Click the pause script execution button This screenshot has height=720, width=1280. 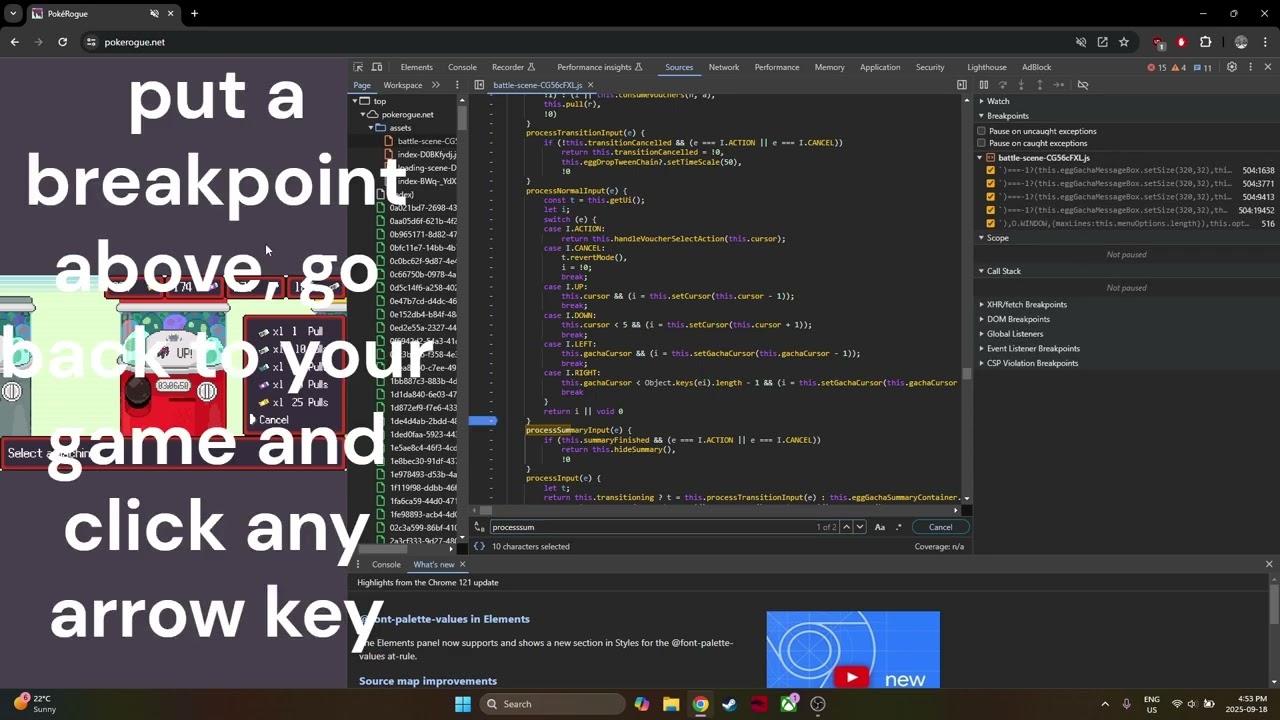[984, 85]
